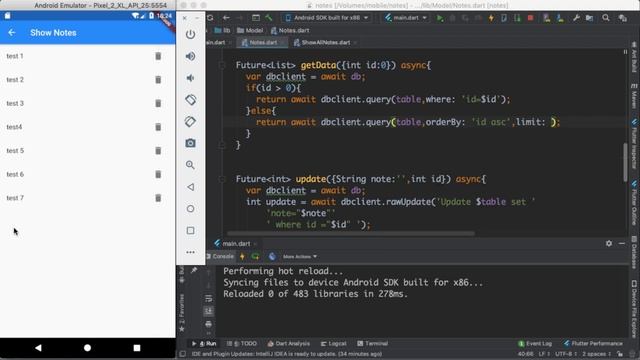Open TODO tool window
This screenshot has height=360, width=640.
[x=242, y=344]
